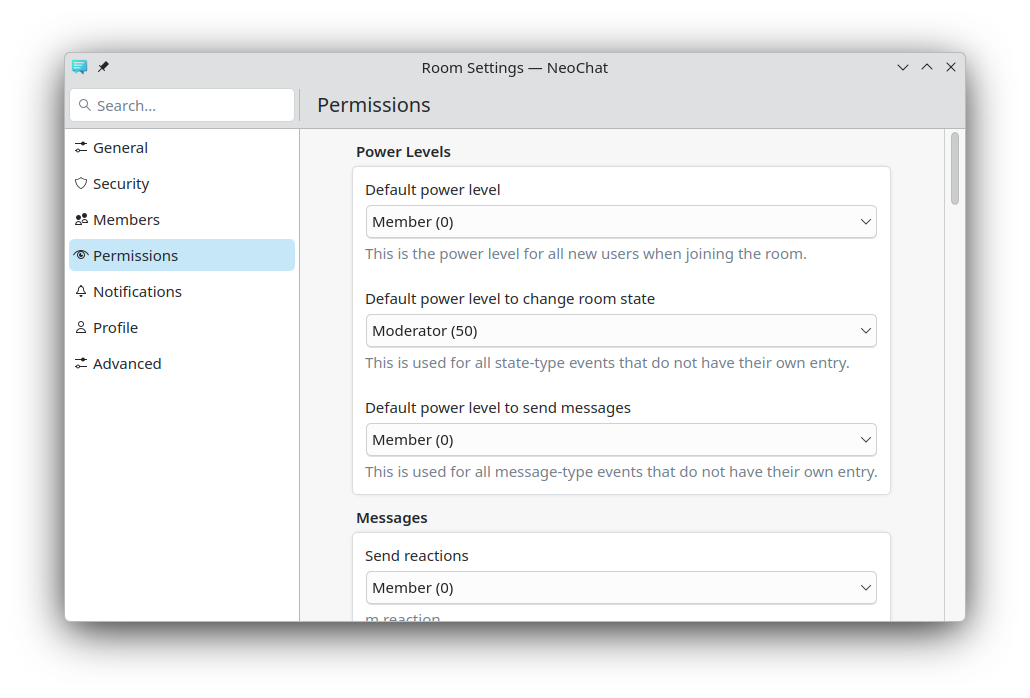Open the Send reactions dropdown
This screenshot has height=698, width=1030.
click(x=621, y=588)
